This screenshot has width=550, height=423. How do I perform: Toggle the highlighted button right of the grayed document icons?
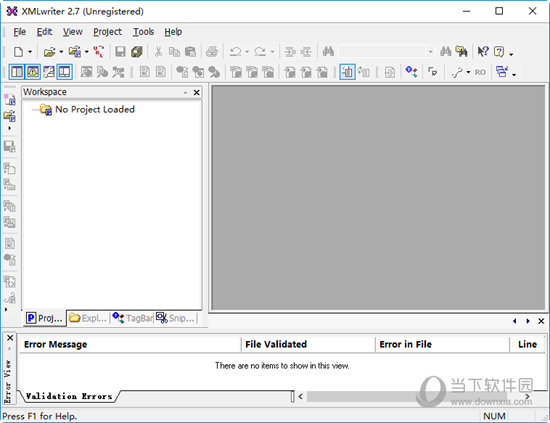tap(347, 72)
